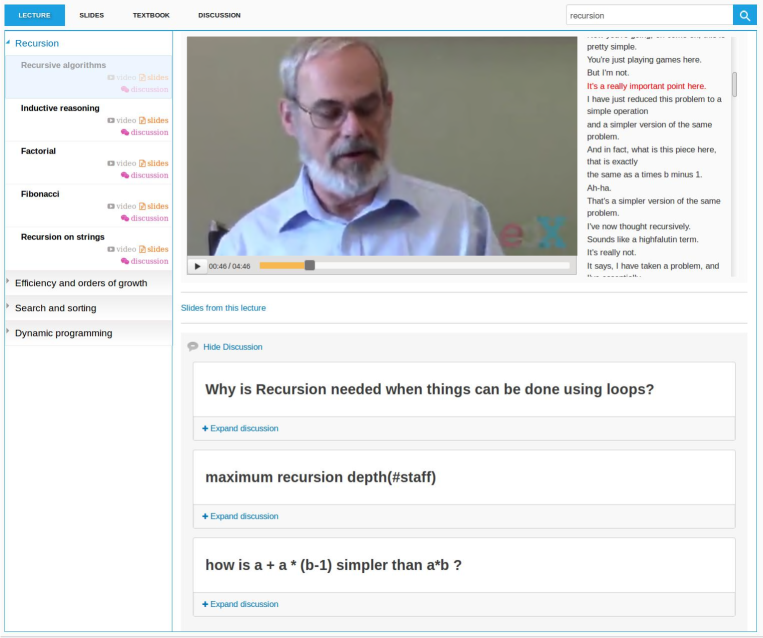The image size is (763, 638).
Task: Click transcript line 'Ah-ha.'
Action: [x=599, y=188]
